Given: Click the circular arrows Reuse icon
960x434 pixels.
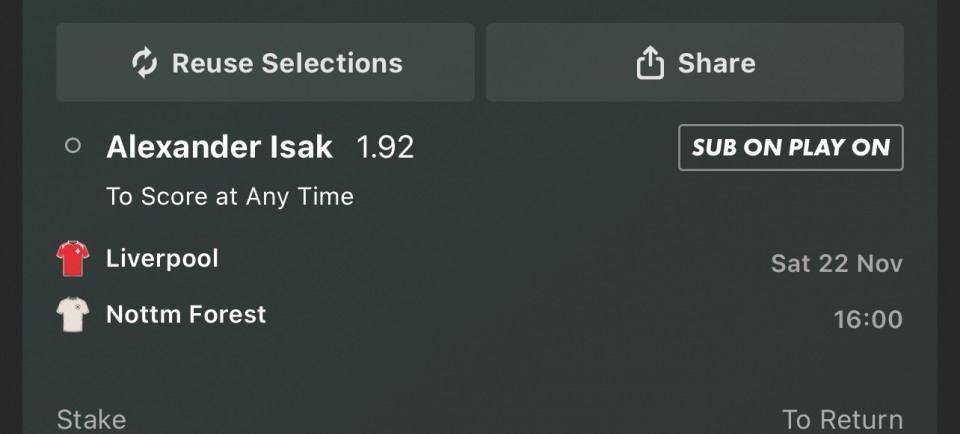Looking at the screenshot, I should tap(145, 63).
